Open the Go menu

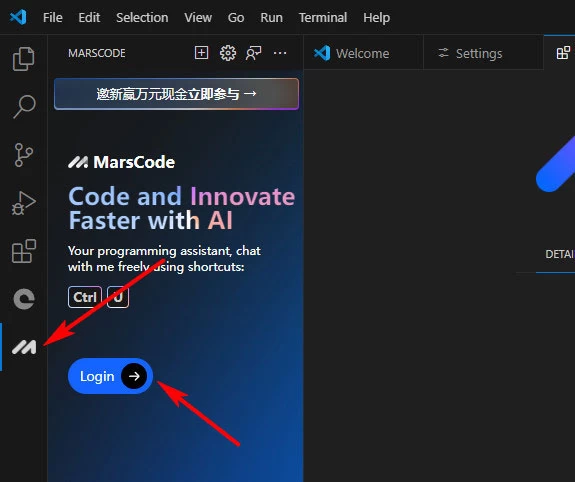coord(236,17)
